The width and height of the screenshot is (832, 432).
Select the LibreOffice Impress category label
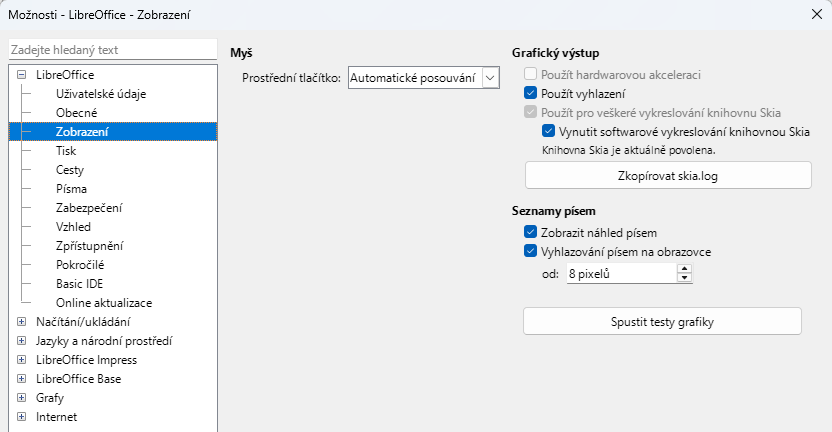(86, 360)
